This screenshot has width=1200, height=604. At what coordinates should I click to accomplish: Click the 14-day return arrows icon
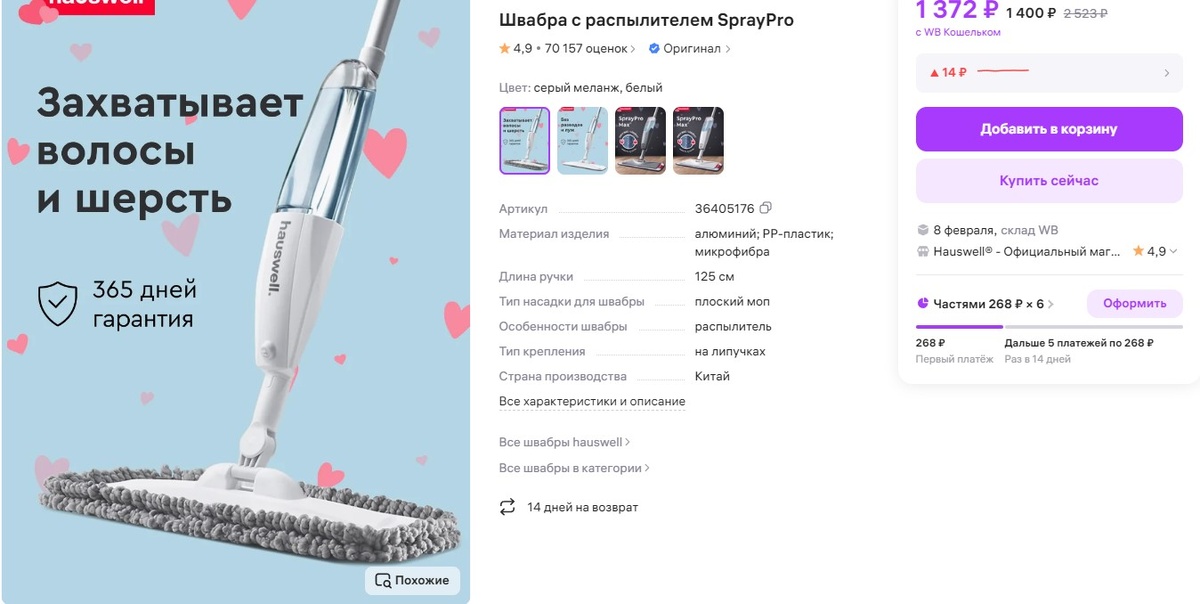point(507,507)
